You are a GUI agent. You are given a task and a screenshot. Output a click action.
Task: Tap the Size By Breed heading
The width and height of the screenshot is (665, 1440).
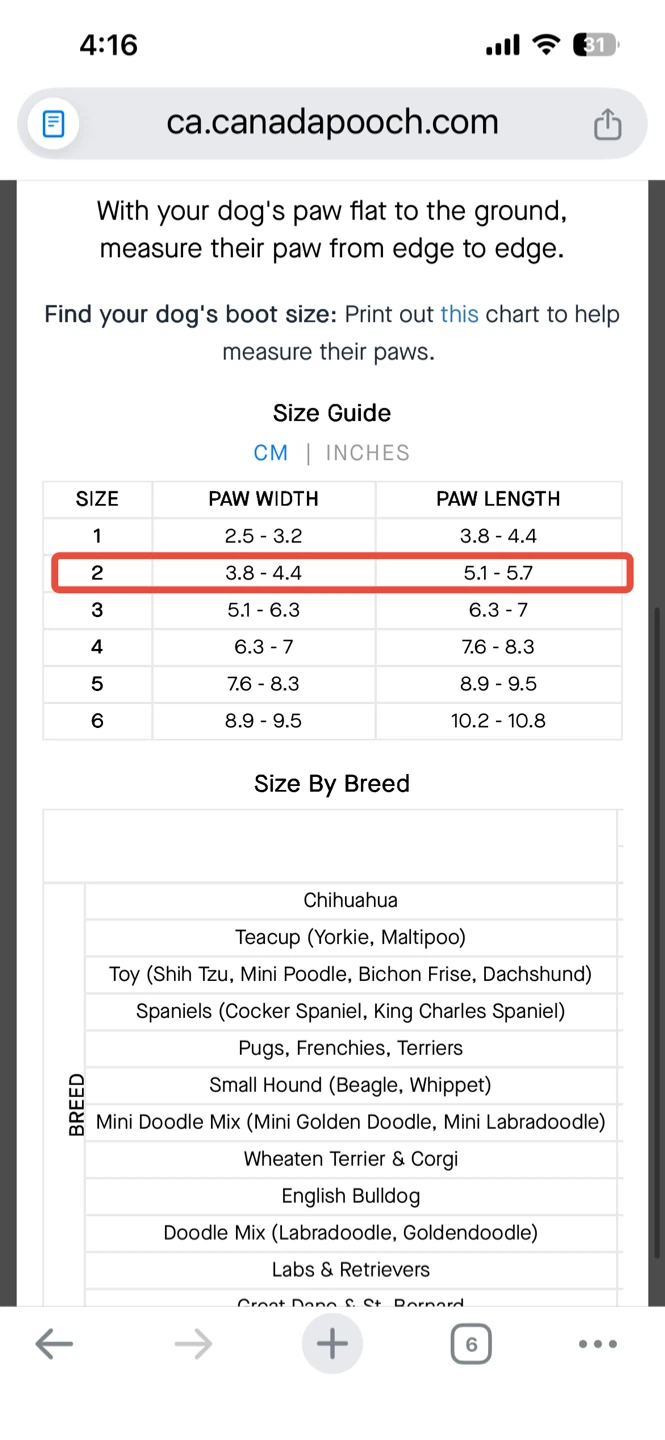point(332,784)
